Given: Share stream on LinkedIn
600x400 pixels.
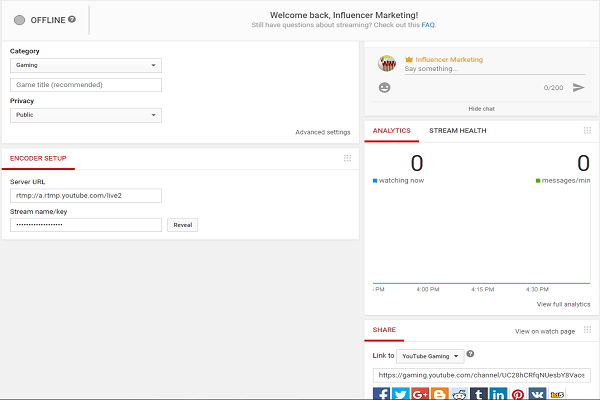Looking at the screenshot, I should (498, 393).
